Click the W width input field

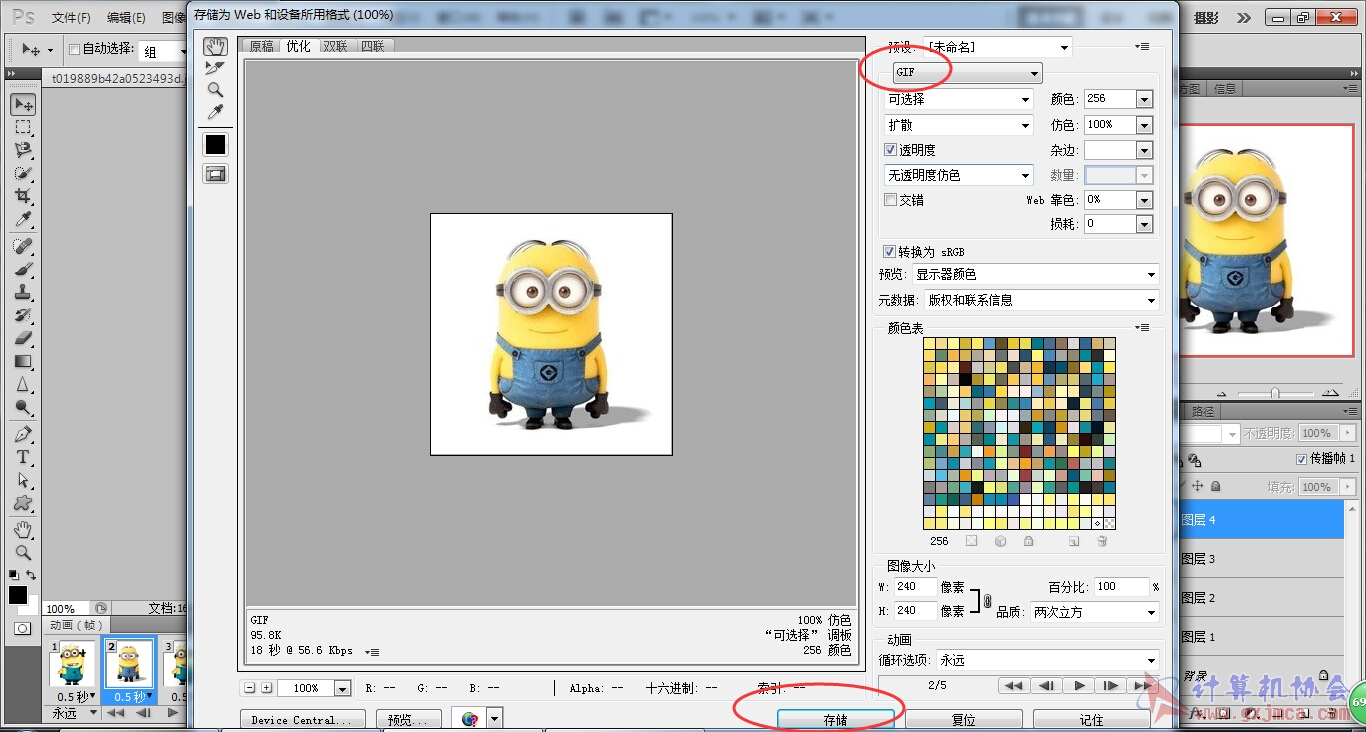915,587
